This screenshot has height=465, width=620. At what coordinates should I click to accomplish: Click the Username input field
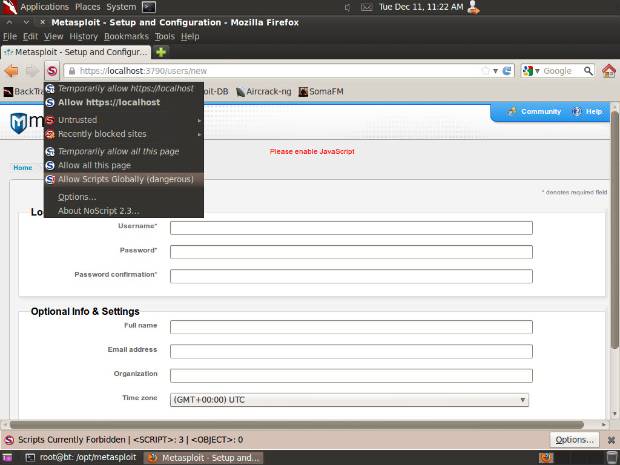point(351,228)
